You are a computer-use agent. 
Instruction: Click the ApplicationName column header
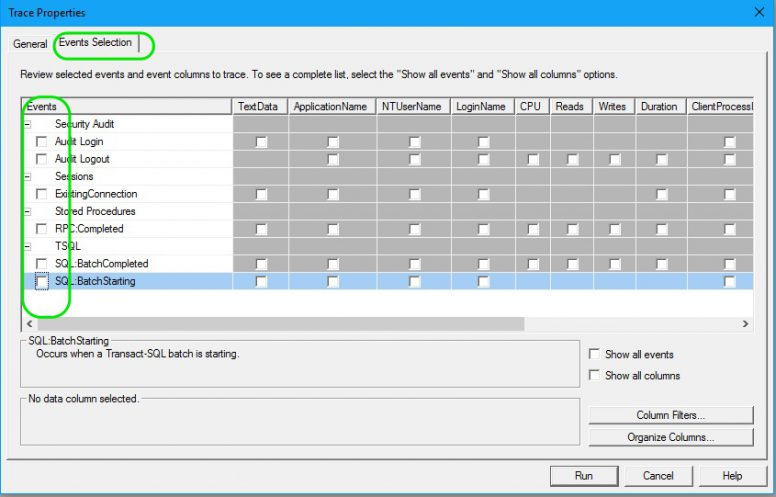(x=332, y=106)
